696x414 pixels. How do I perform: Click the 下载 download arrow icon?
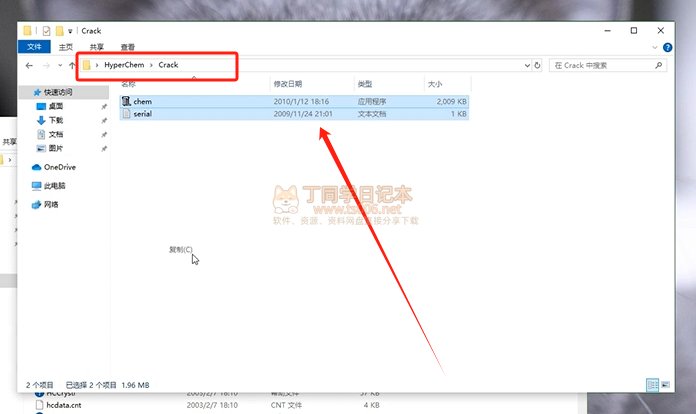click(41, 120)
